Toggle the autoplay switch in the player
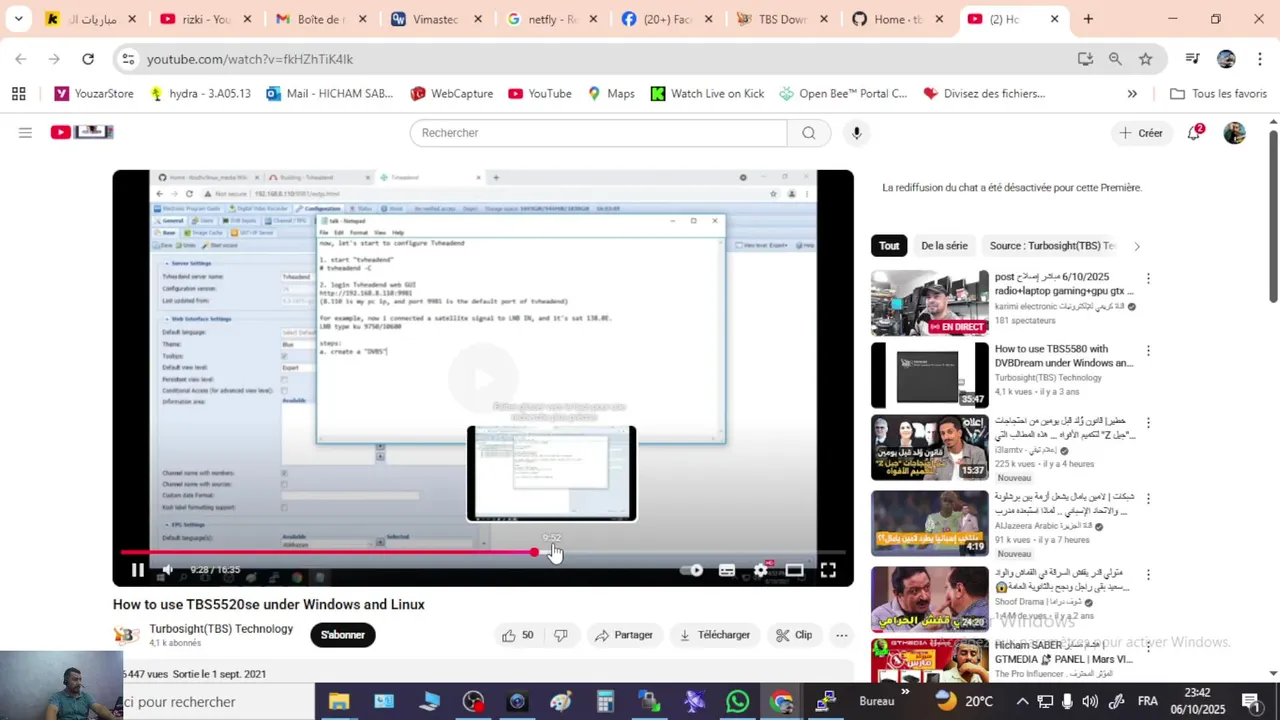1280x720 pixels. point(692,570)
